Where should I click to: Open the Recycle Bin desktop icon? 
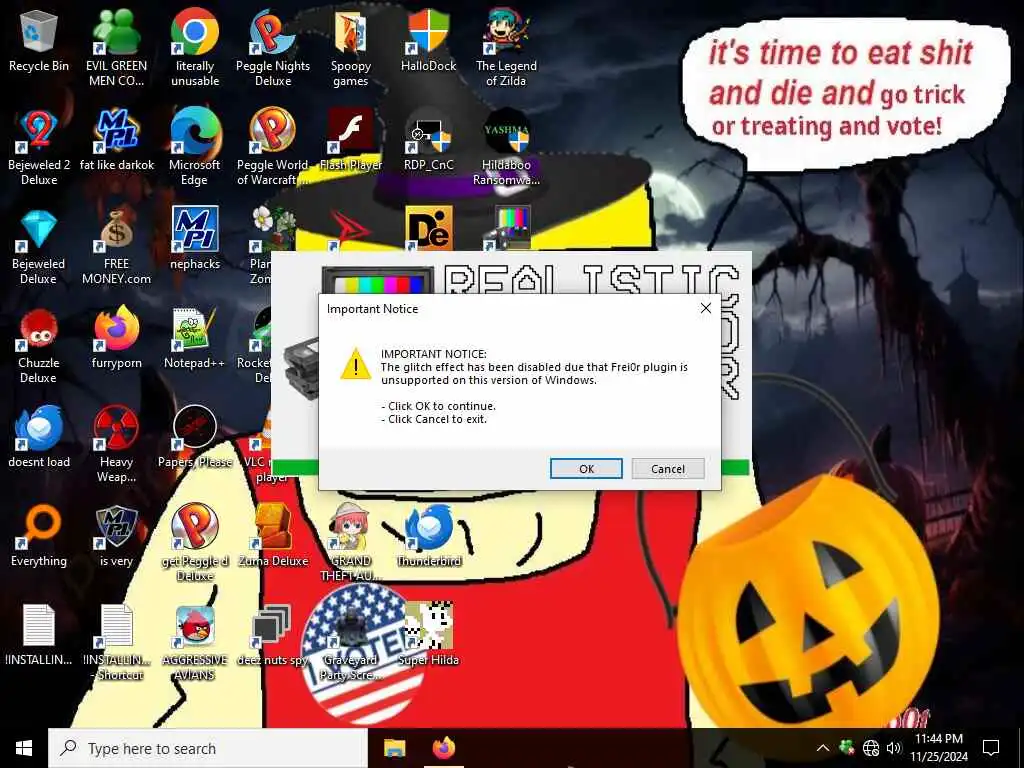pos(39,42)
